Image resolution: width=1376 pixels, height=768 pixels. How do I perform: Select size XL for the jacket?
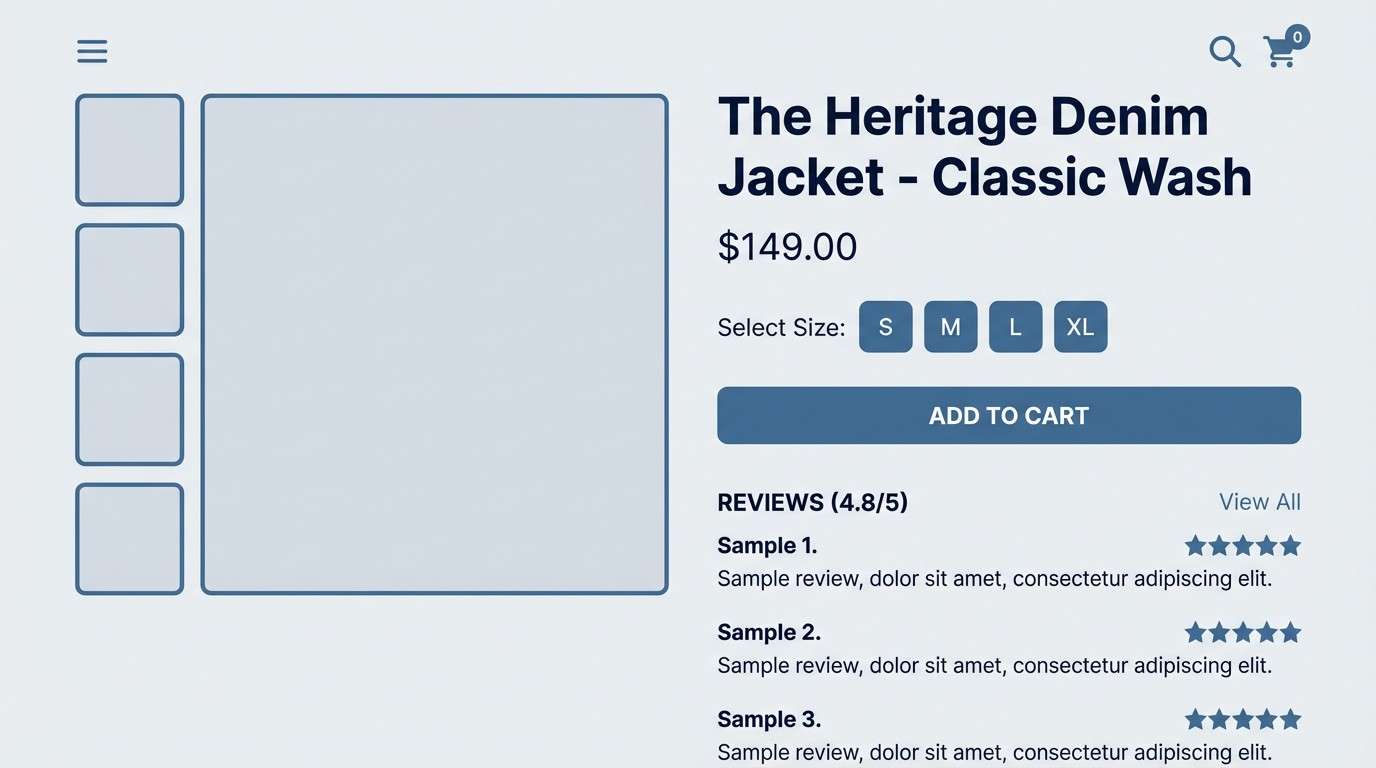[x=1080, y=326]
